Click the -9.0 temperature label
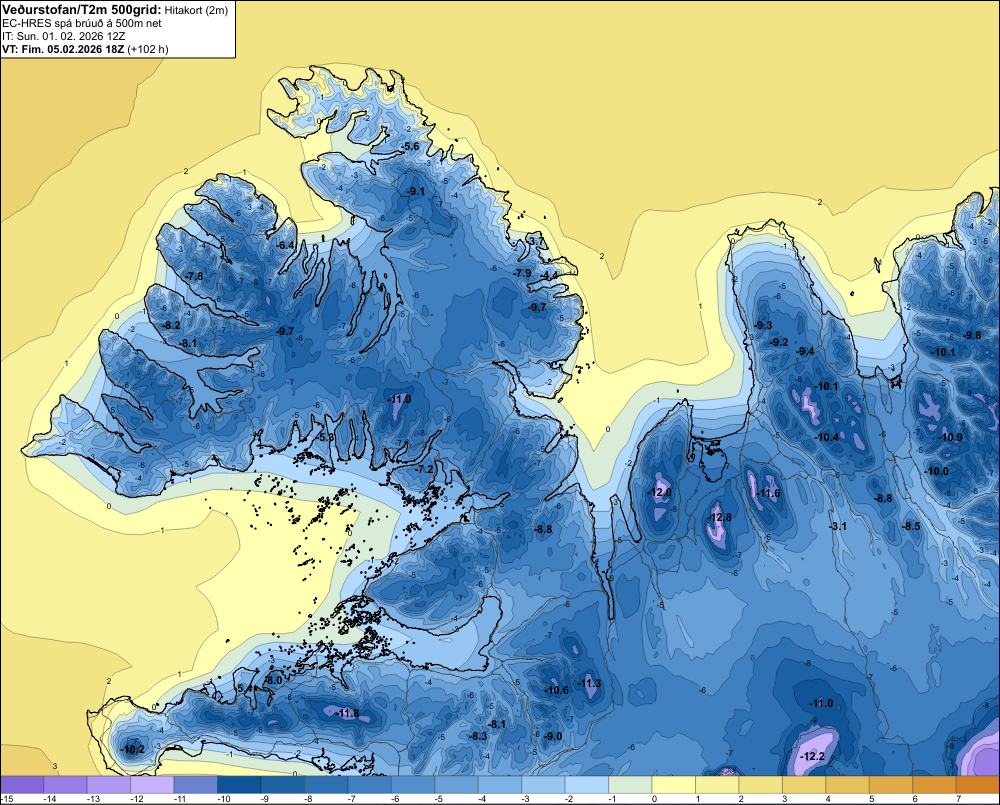The image size is (1000, 805). (x=553, y=736)
